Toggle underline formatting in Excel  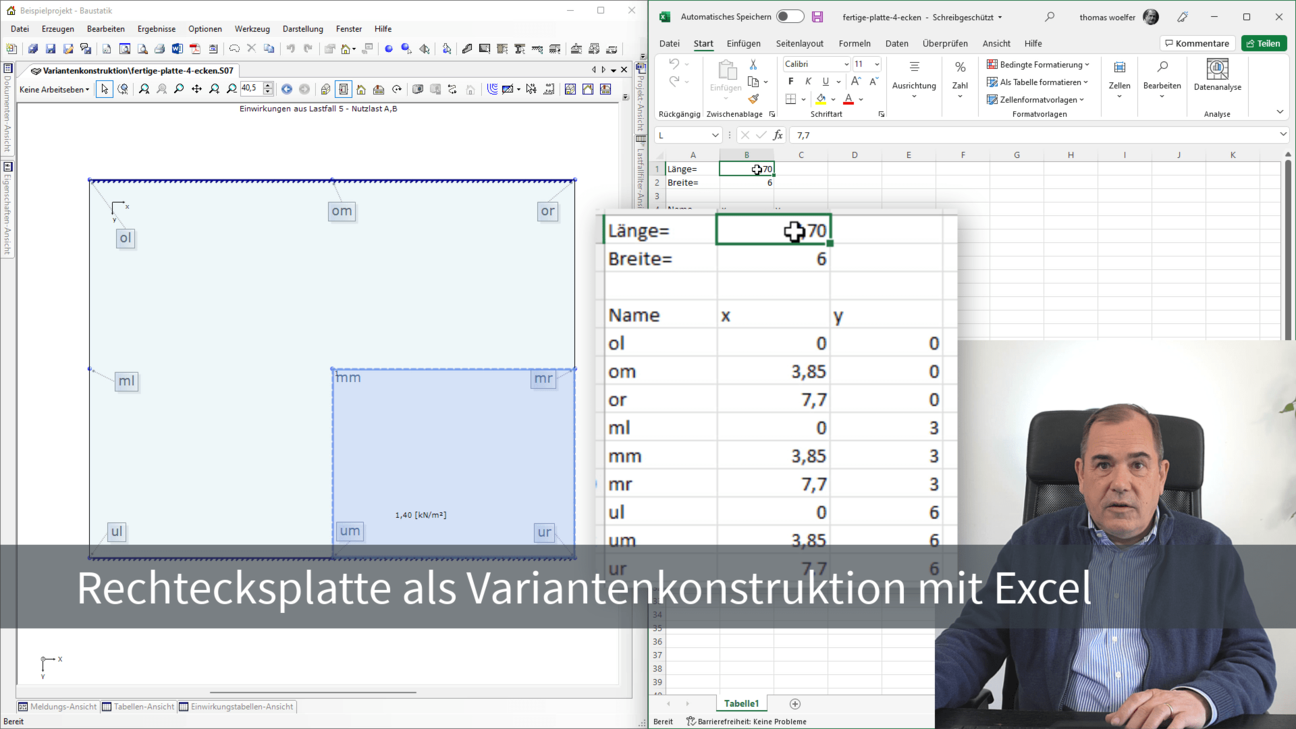(x=825, y=82)
